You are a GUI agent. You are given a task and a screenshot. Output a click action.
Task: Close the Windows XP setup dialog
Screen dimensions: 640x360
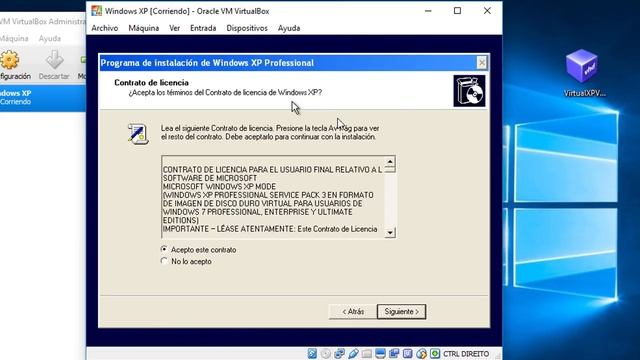click(x=482, y=63)
